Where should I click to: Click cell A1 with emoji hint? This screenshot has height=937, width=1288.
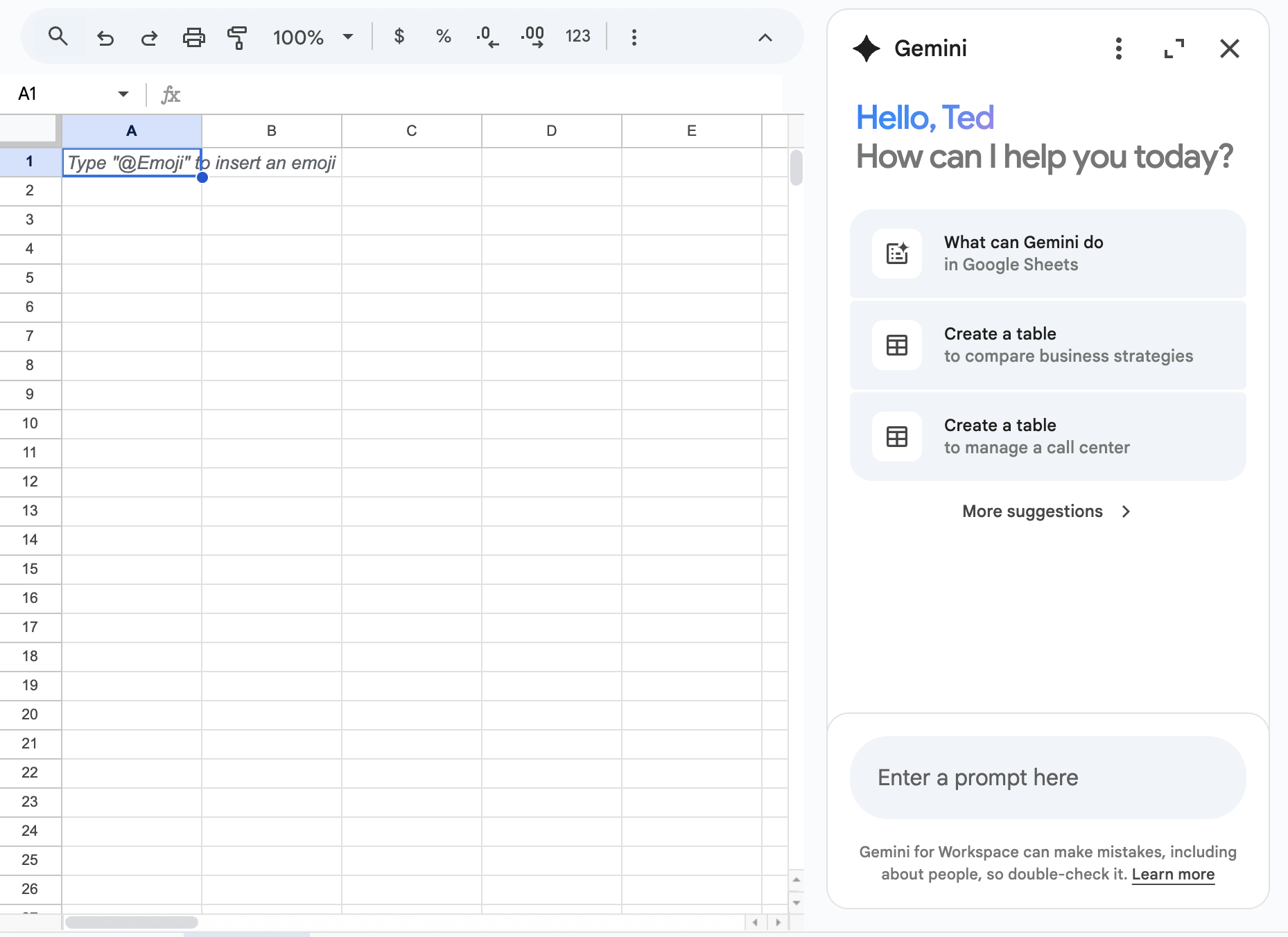[132, 162]
